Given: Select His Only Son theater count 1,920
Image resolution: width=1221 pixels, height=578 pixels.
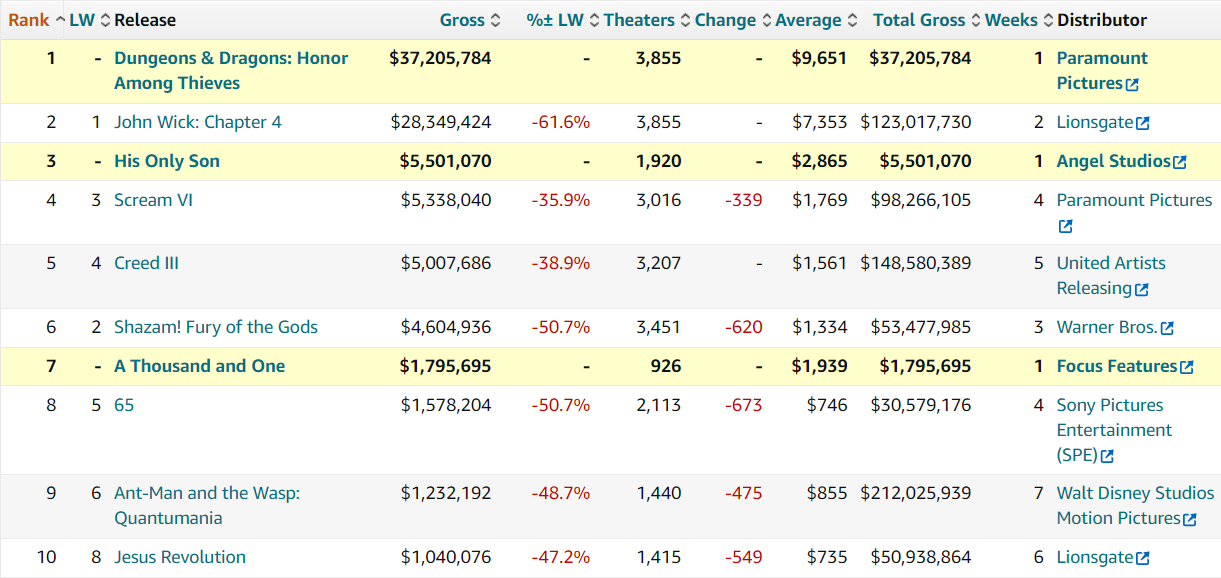Looking at the screenshot, I should click(x=659, y=161).
